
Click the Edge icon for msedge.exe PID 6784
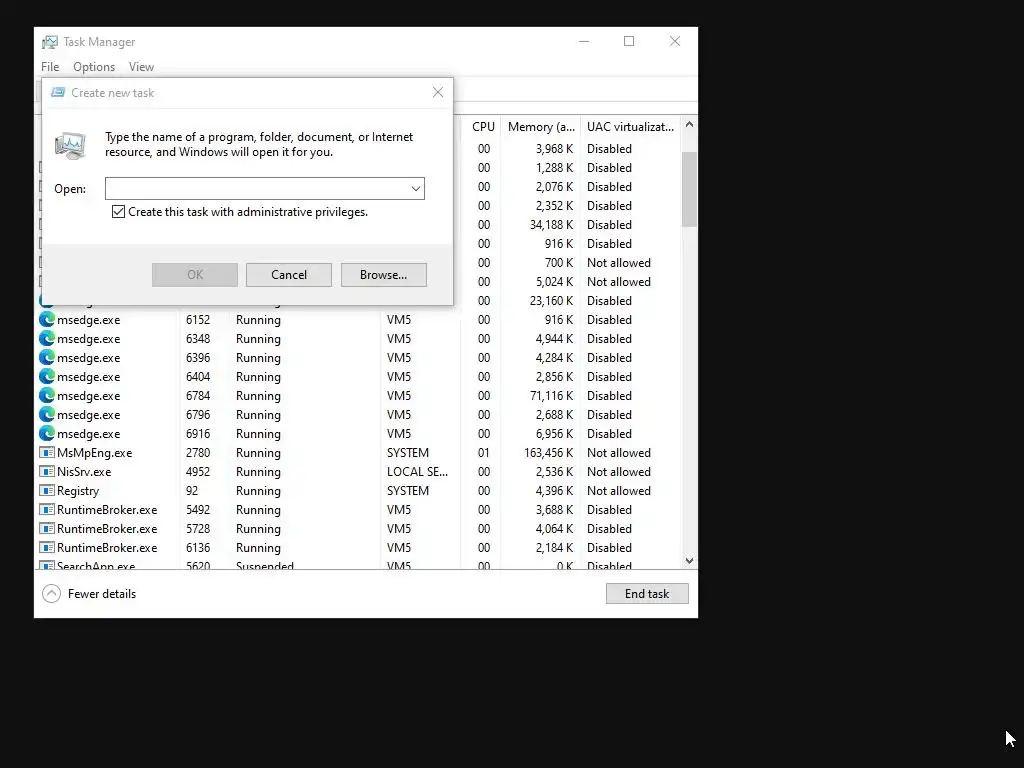point(46,395)
